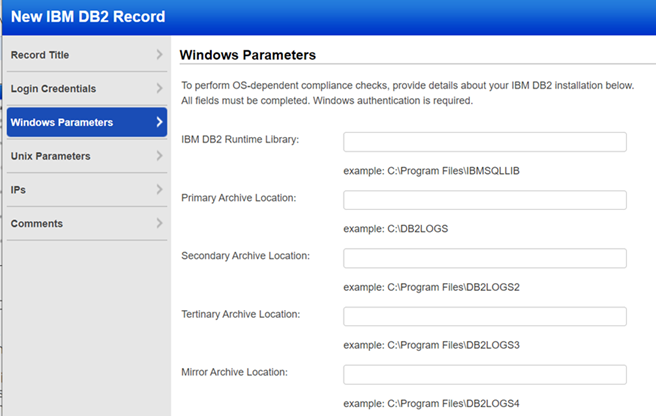Click the Windows Parameters heading
Viewport: 656px width, 416px height.
[247, 55]
